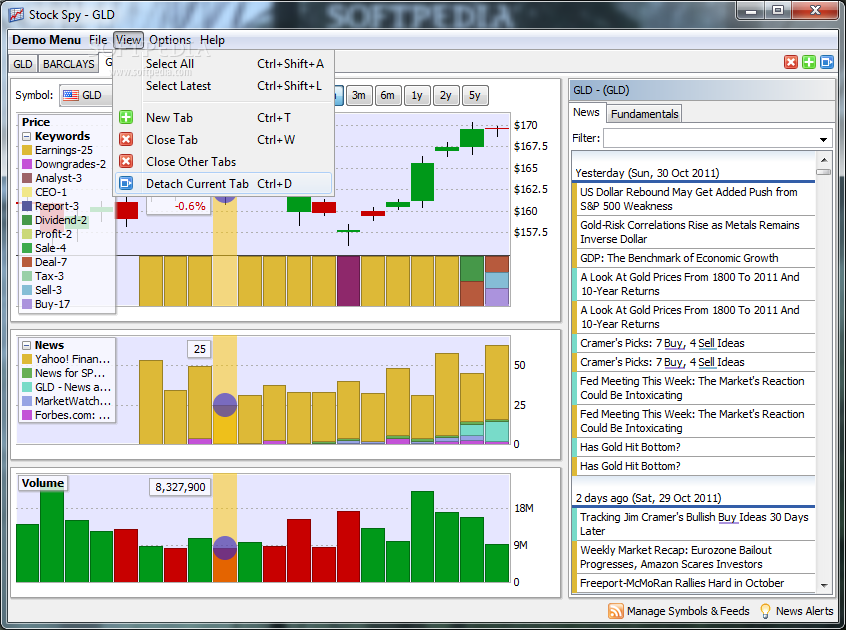Image resolution: width=846 pixels, height=630 pixels.
Task: Set chart range to 5y
Action: tap(474, 95)
